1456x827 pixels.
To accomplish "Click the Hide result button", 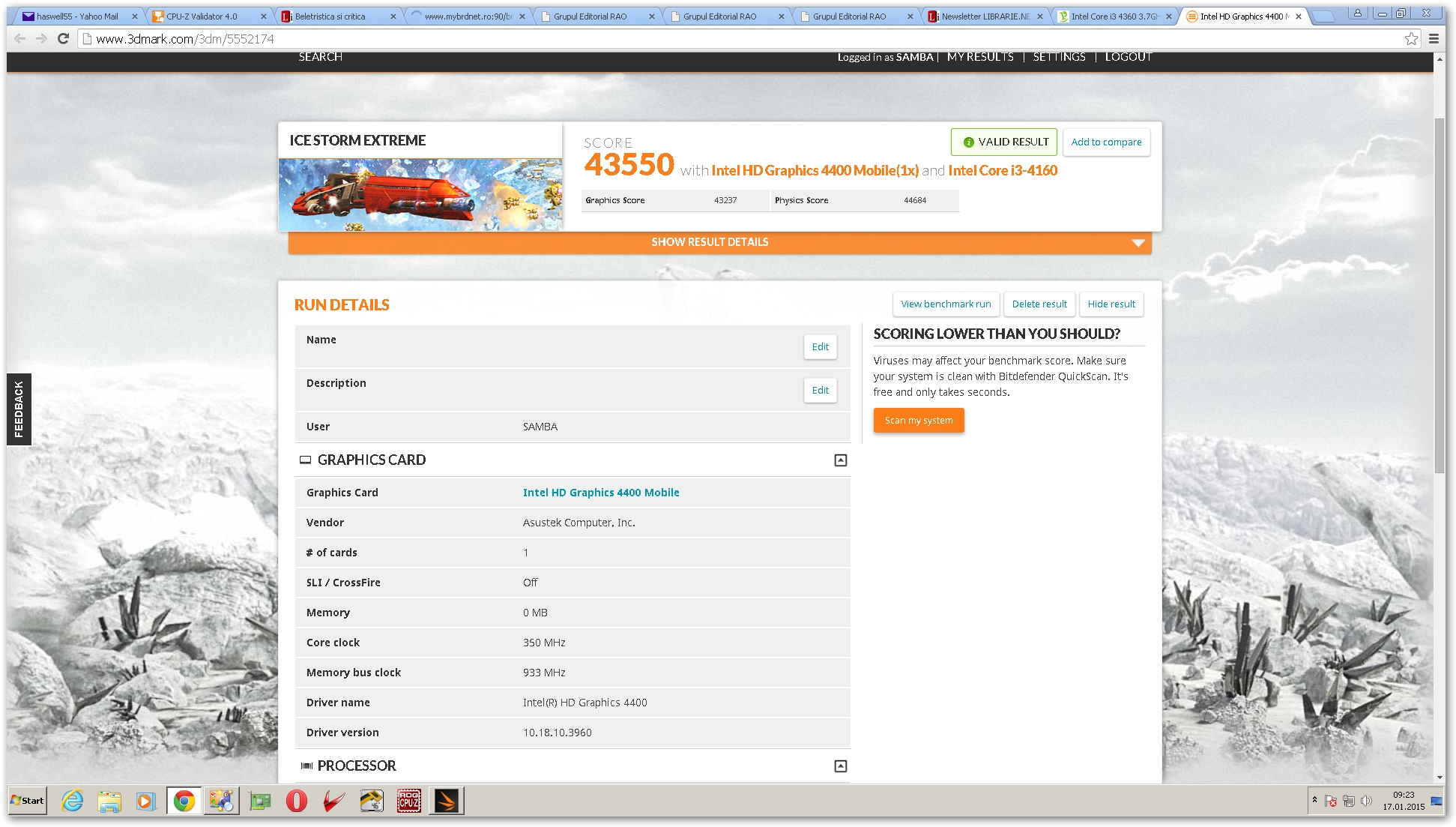I will 1111,304.
